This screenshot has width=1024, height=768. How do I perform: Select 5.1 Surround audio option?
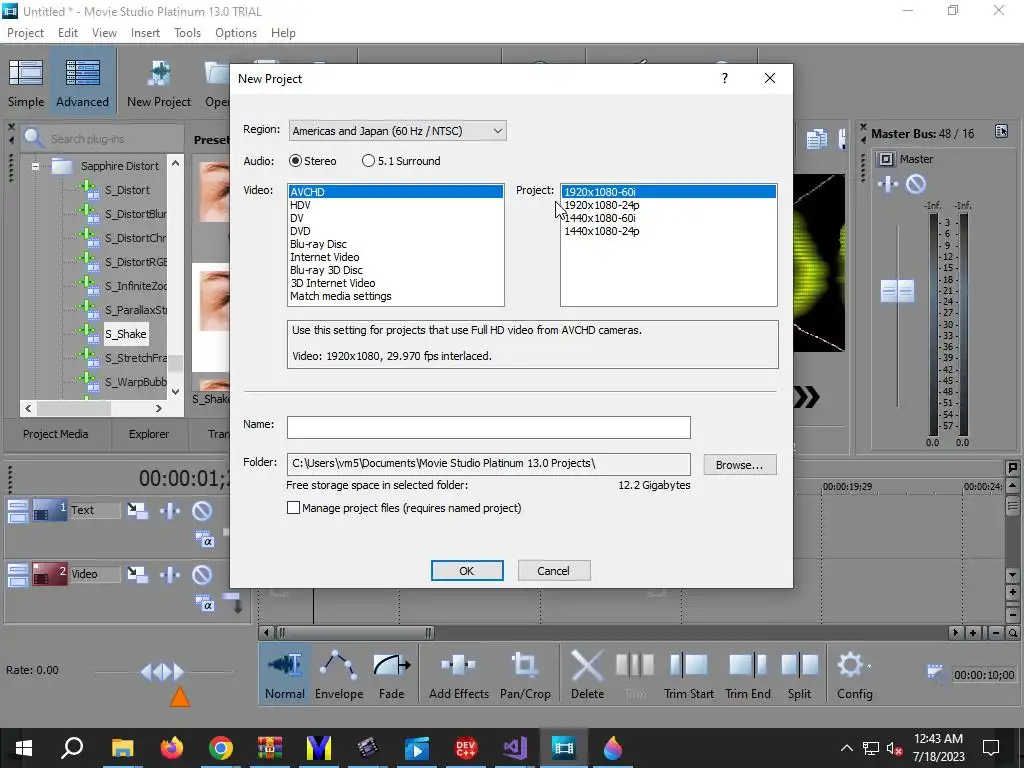point(401,161)
